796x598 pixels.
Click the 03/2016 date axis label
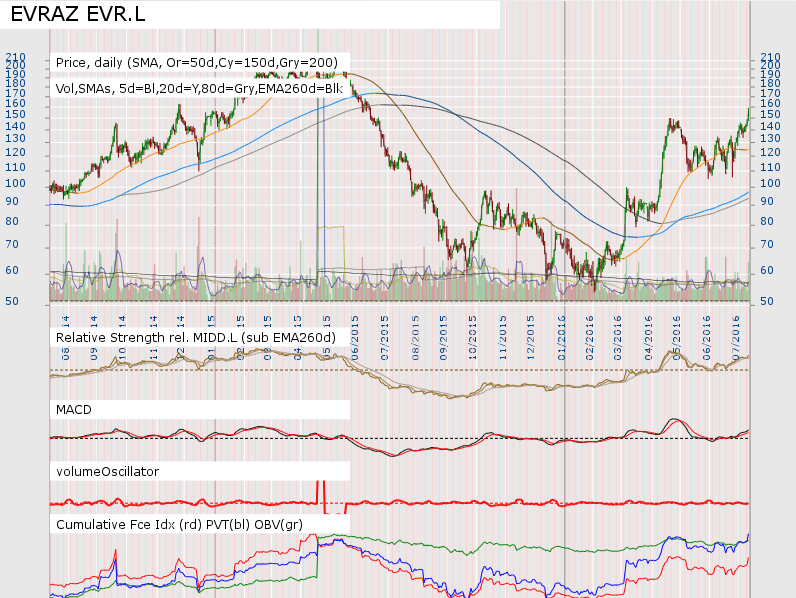click(618, 338)
